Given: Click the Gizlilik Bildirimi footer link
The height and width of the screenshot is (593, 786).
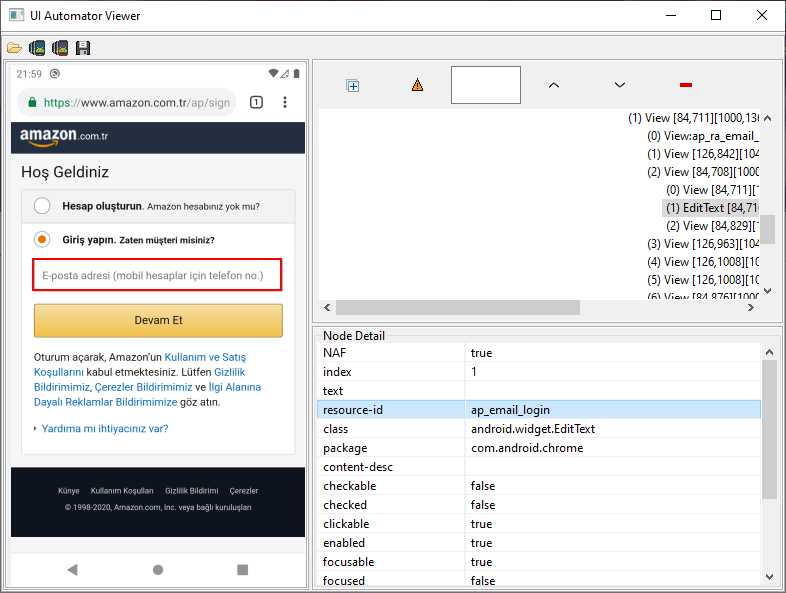Looking at the screenshot, I should coord(191,491).
